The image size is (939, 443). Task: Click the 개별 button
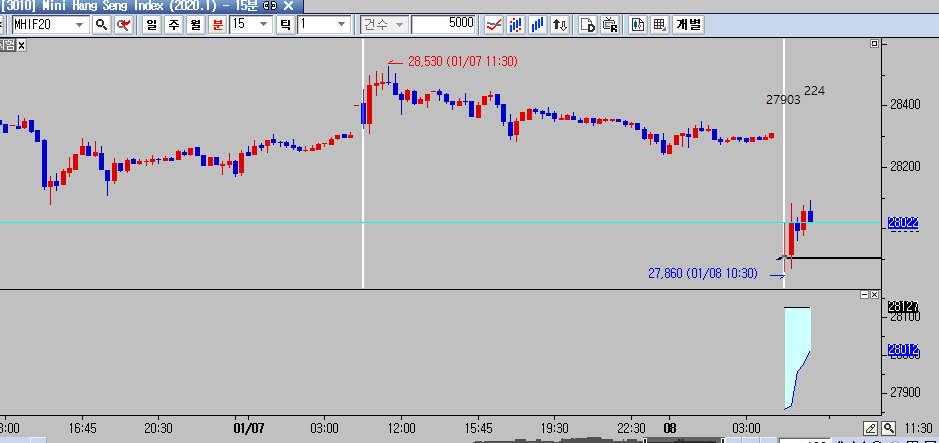point(689,23)
